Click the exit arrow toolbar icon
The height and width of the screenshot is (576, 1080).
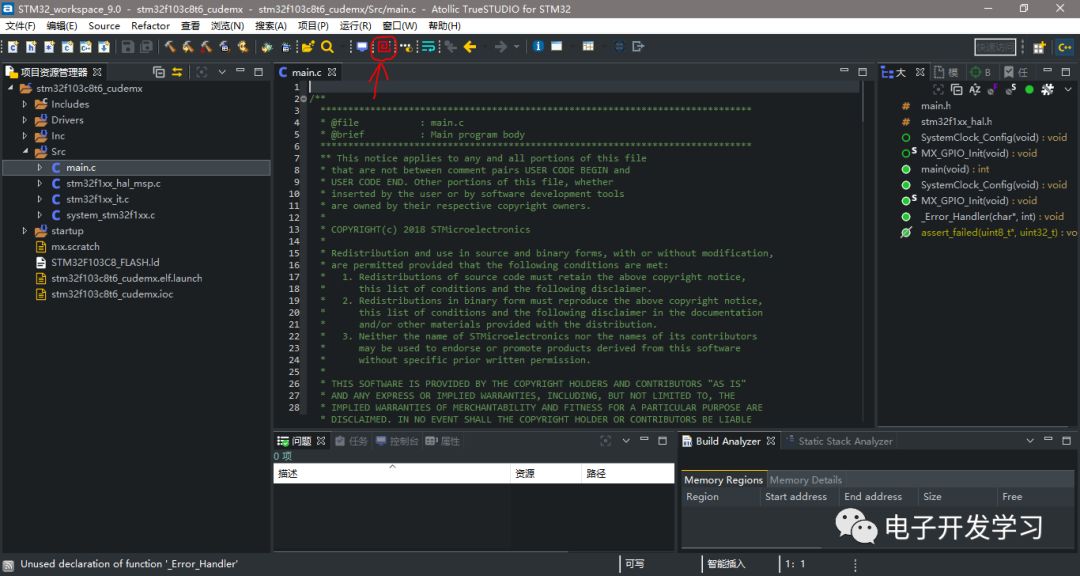tap(638, 47)
